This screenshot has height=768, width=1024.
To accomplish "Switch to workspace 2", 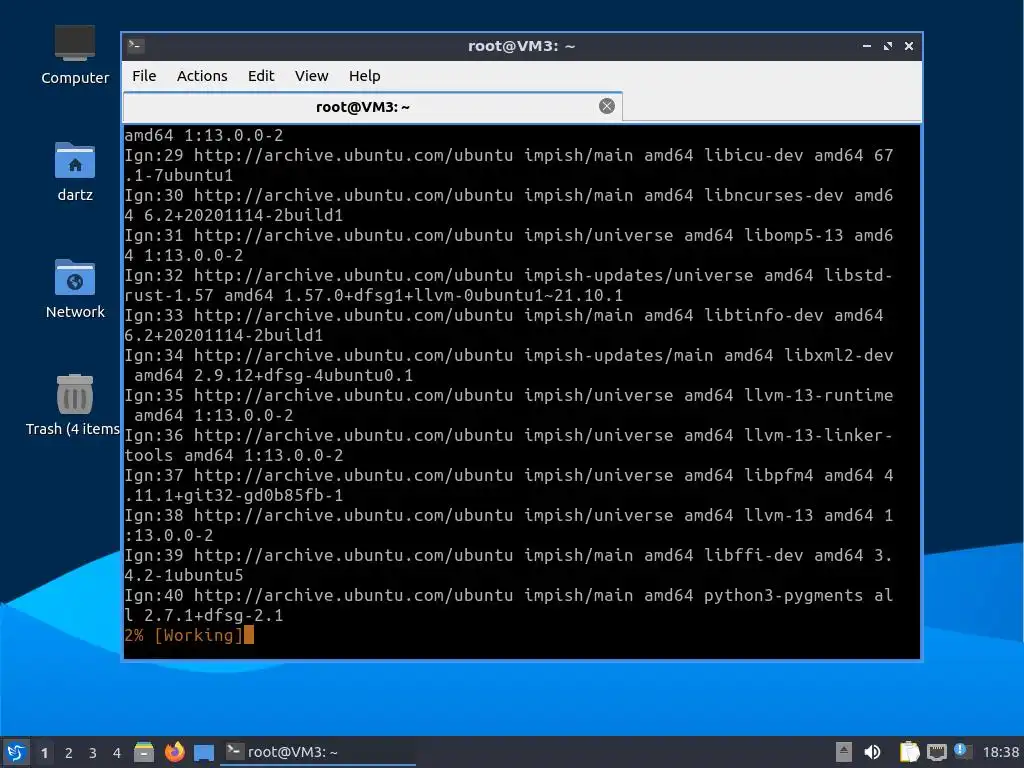I will pos(69,753).
